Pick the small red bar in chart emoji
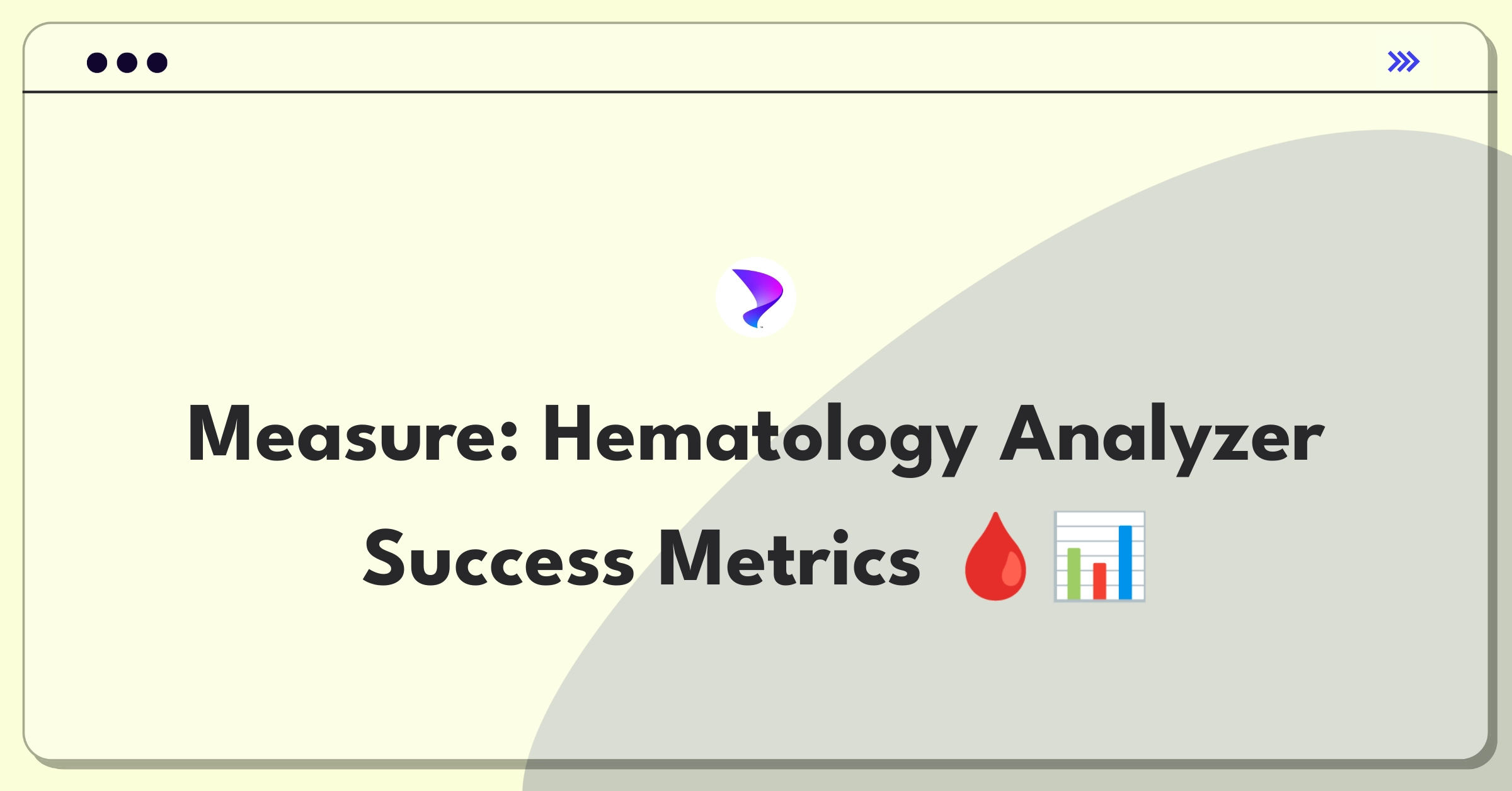 point(1099,581)
